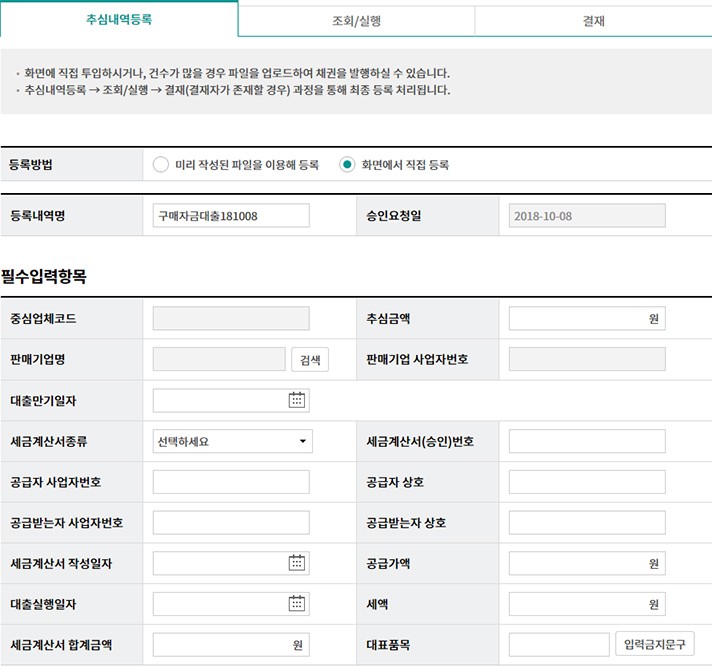
Task: Open calendar icon for 세금계산서 작성일자
Action: coord(296,563)
